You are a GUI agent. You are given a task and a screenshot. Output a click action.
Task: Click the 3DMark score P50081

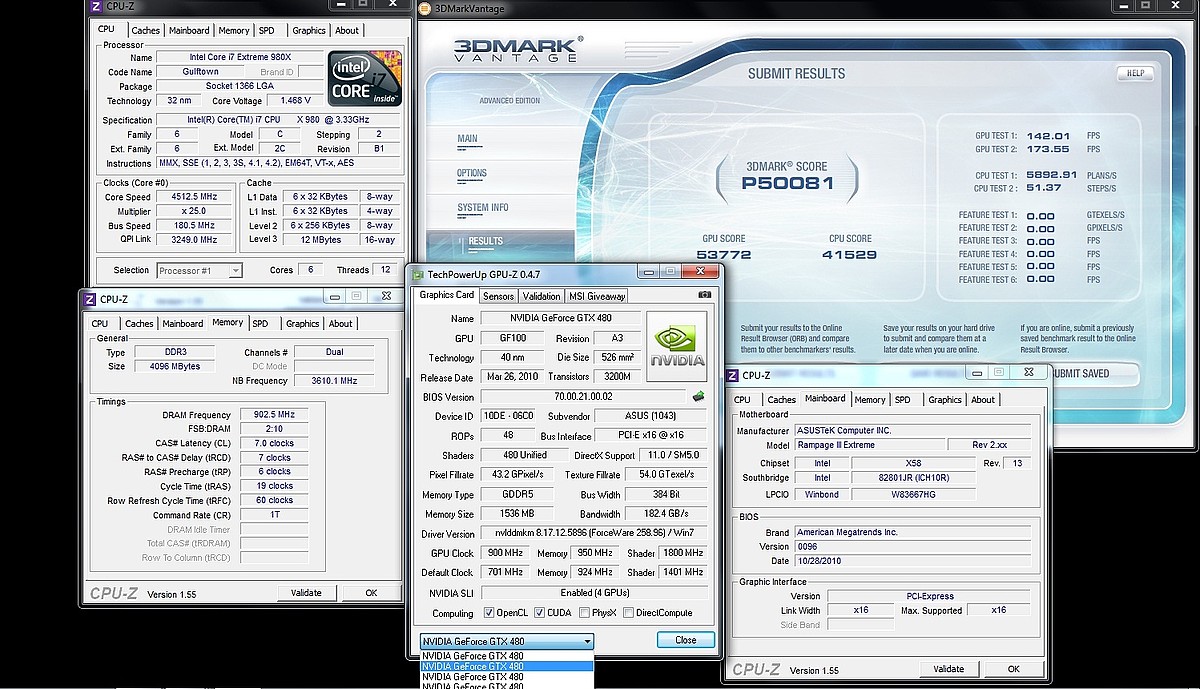click(789, 184)
